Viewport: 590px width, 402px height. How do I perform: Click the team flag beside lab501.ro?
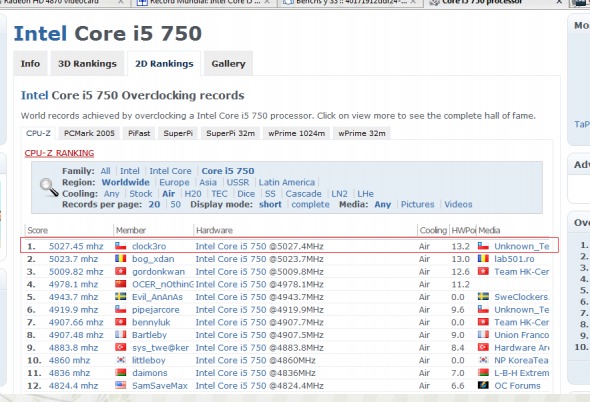click(x=483, y=259)
